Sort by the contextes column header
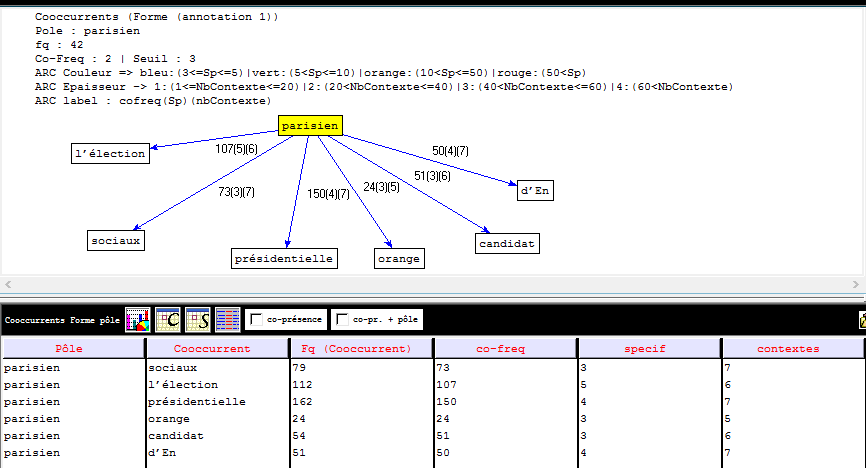 793,349
